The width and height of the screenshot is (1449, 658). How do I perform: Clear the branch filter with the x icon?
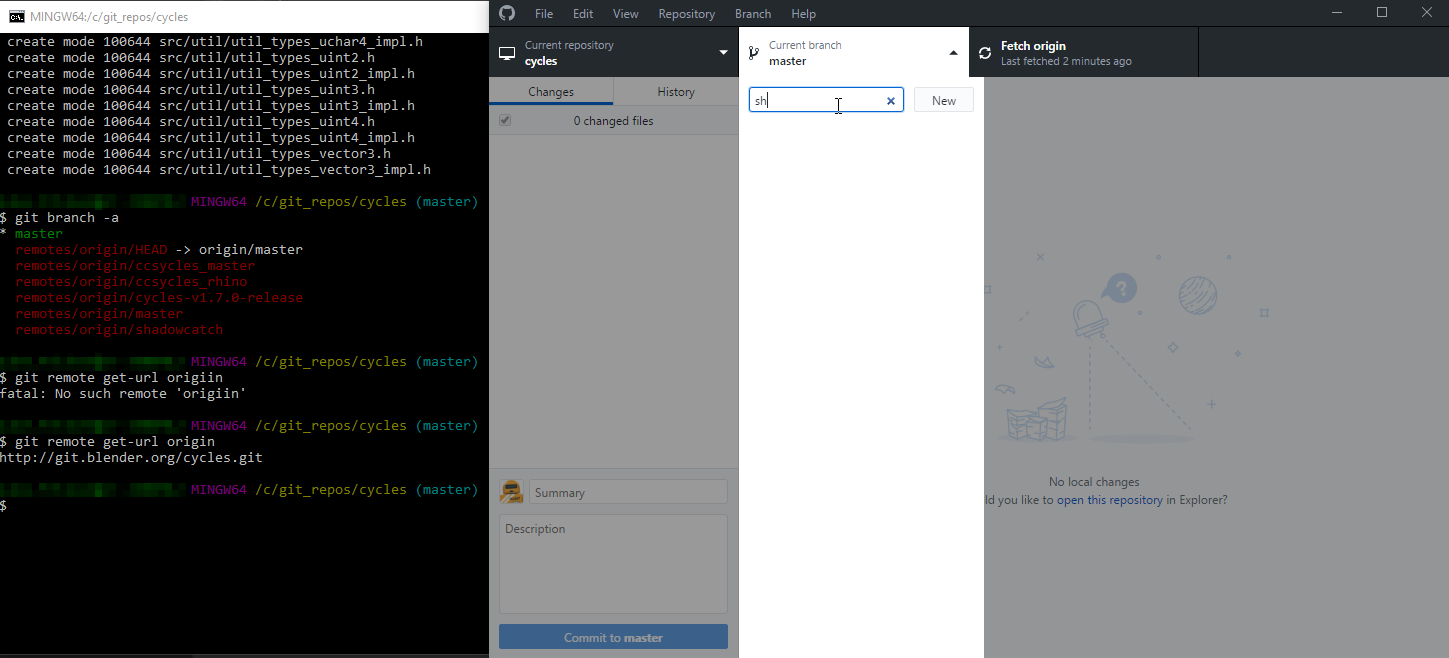[x=891, y=101]
